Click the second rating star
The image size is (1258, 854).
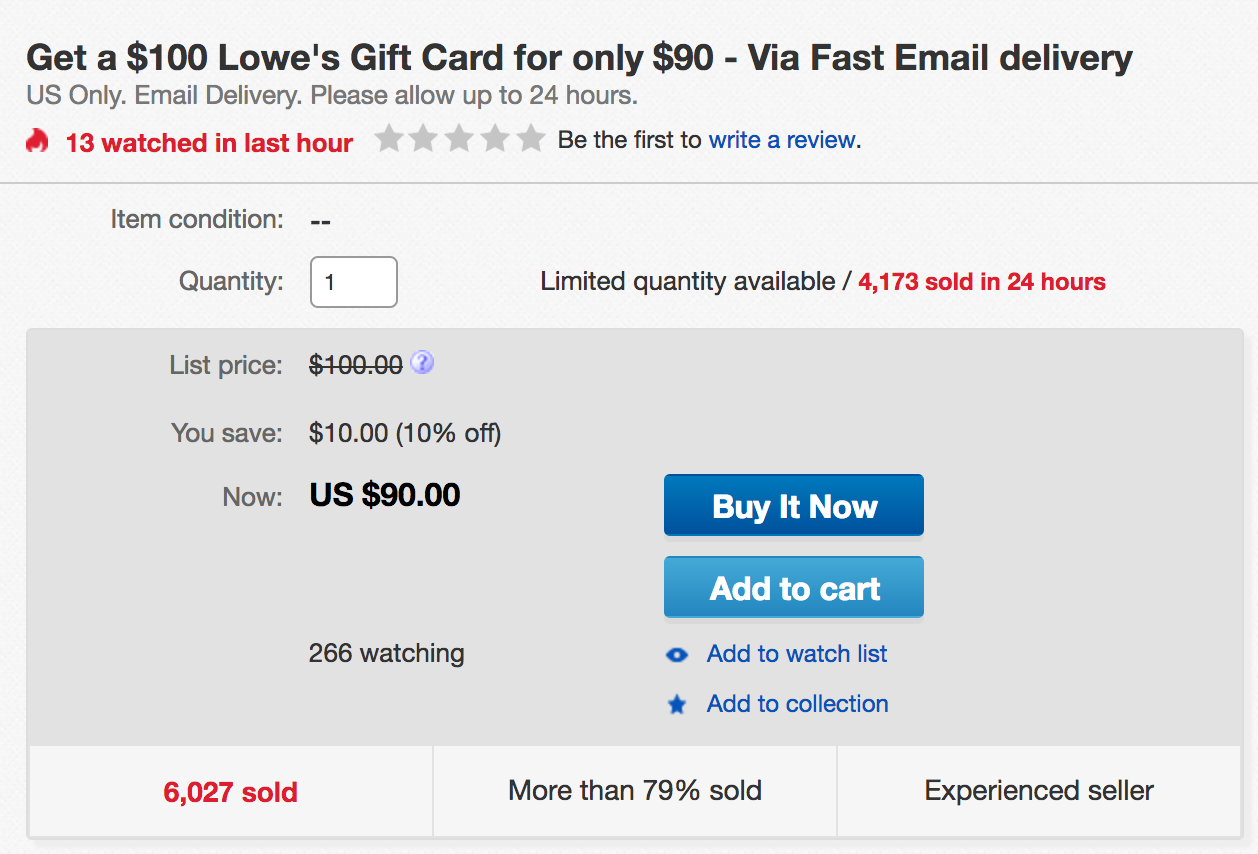pos(424,139)
